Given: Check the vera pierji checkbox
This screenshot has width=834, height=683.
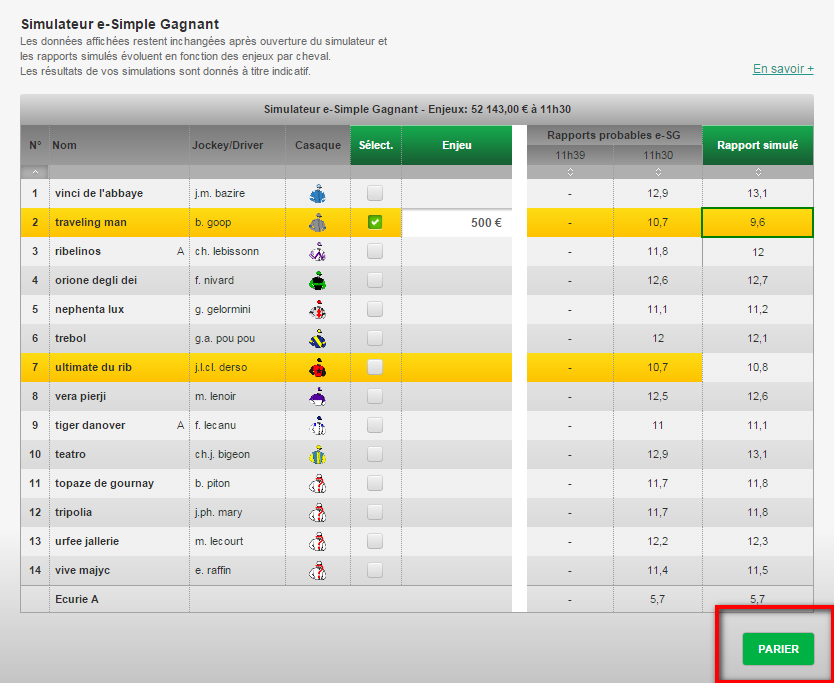Looking at the screenshot, I should click(x=375, y=396).
